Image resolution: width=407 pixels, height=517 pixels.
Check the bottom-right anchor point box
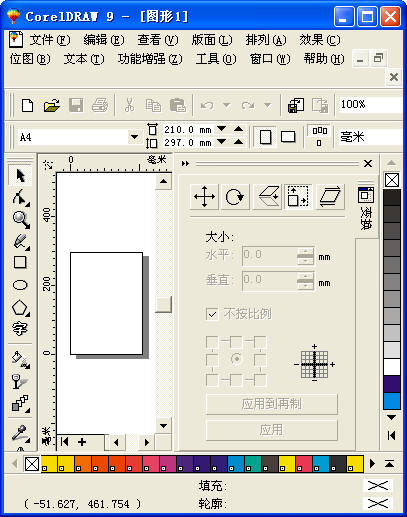260,380
